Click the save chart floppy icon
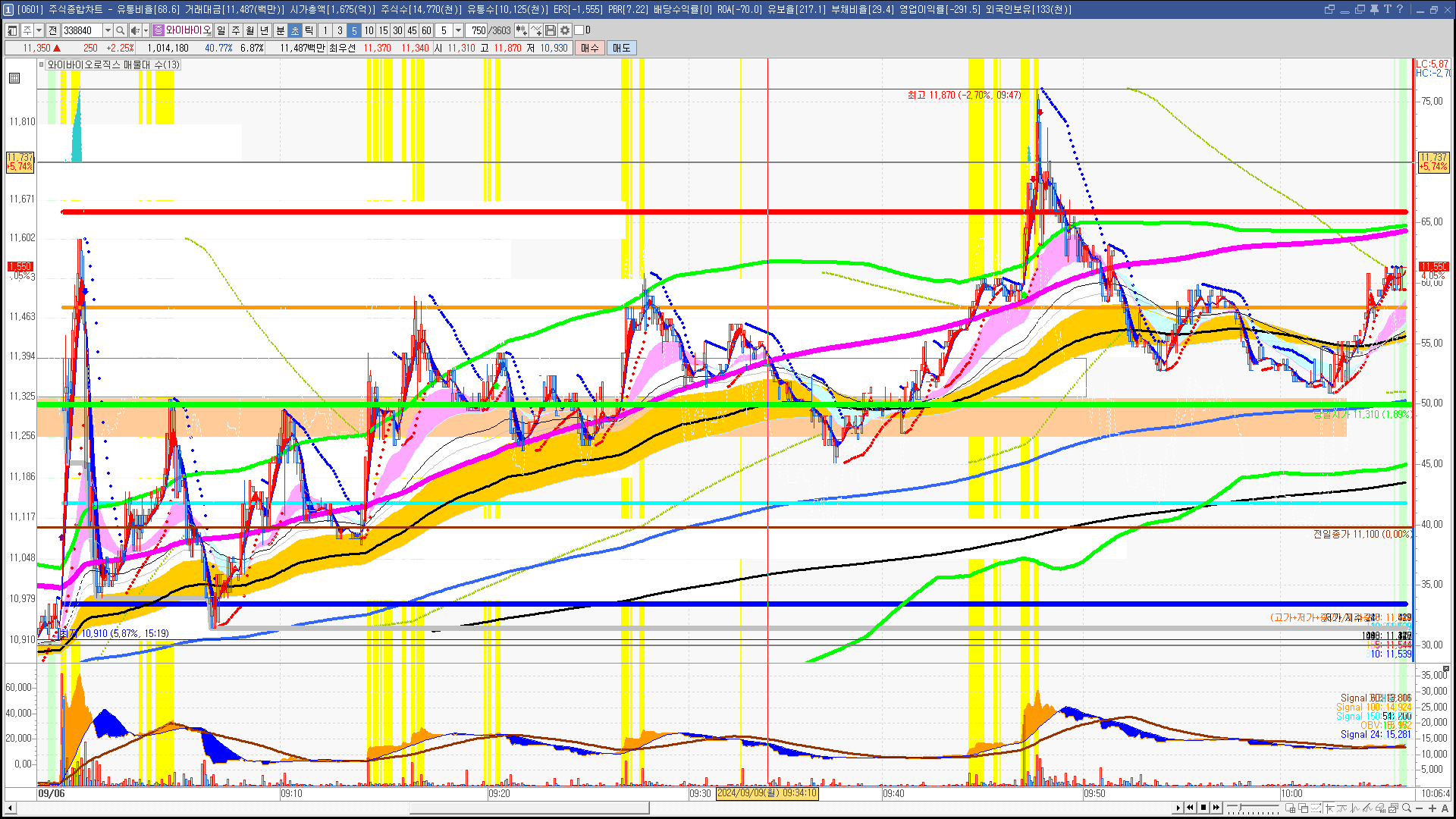The height and width of the screenshot is (819, 1456). point(551,30)
